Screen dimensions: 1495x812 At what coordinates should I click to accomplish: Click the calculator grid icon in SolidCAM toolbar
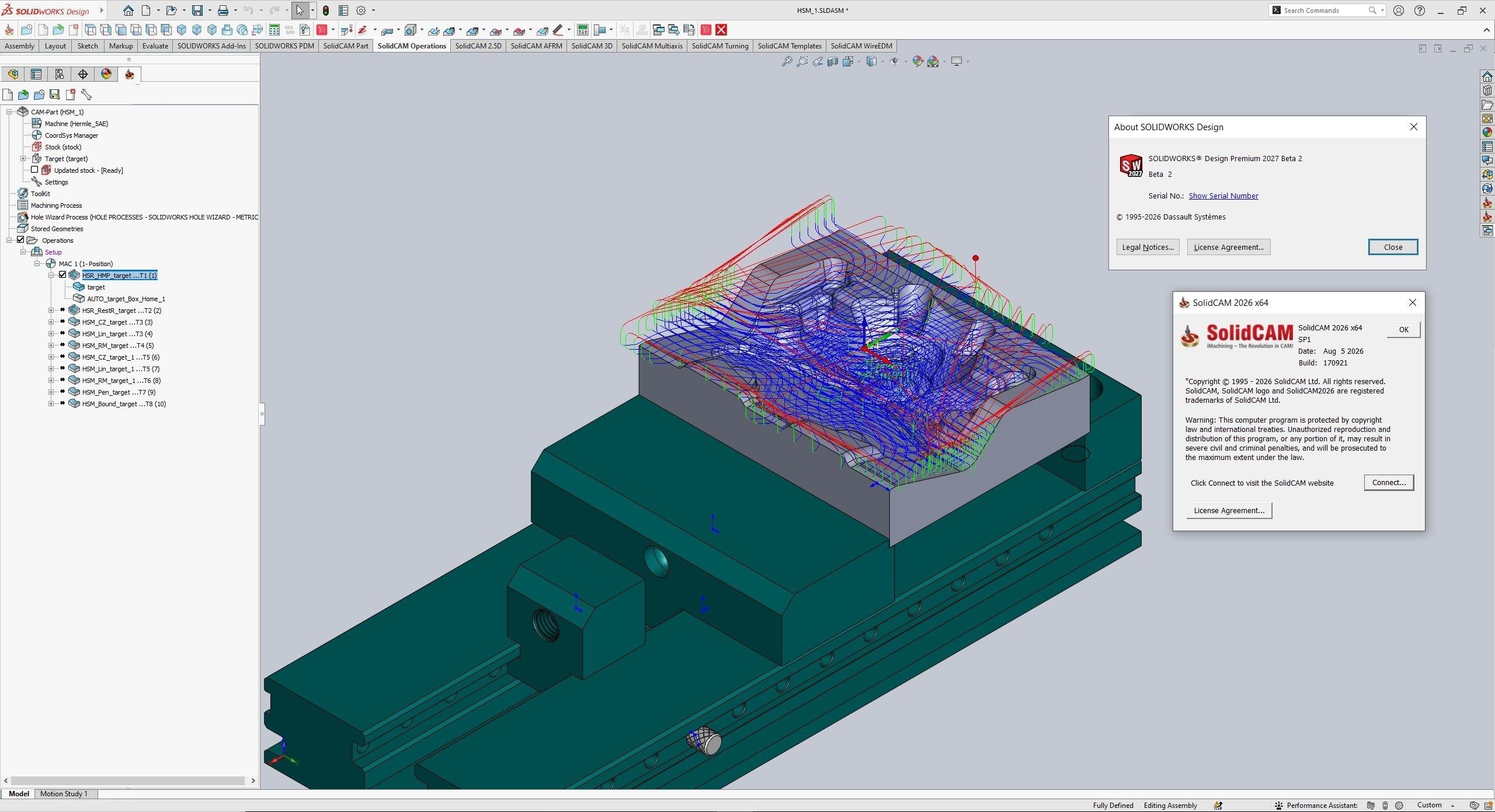[x=274, y=30]
